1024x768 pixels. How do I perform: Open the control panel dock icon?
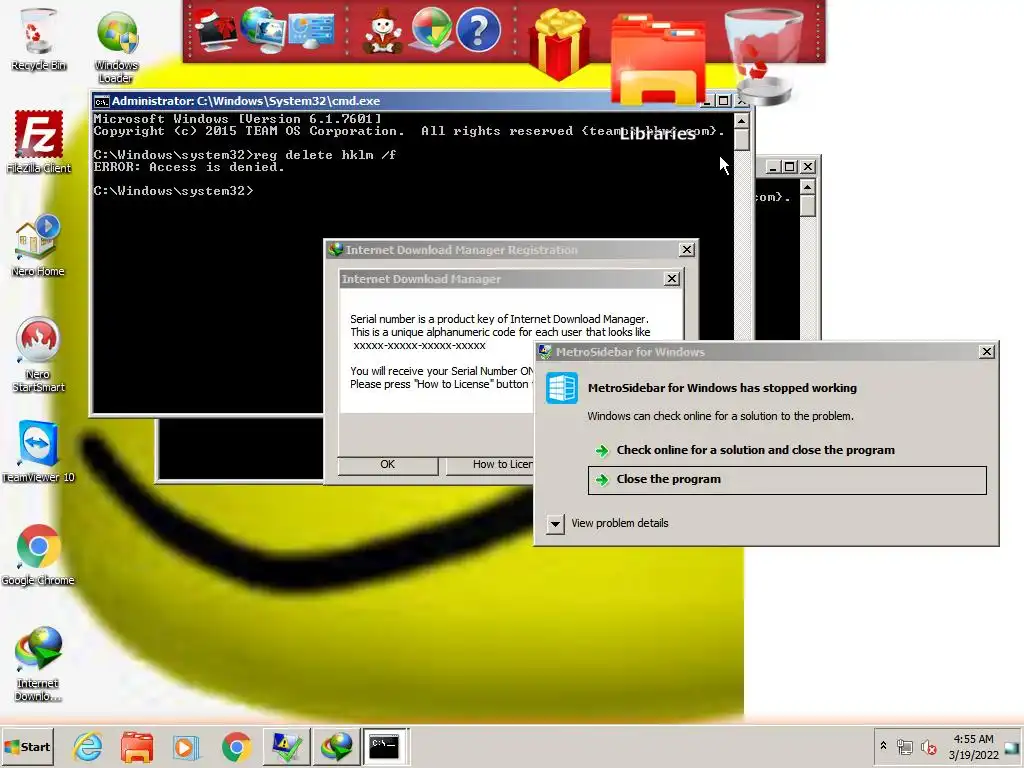coord(311,31)
